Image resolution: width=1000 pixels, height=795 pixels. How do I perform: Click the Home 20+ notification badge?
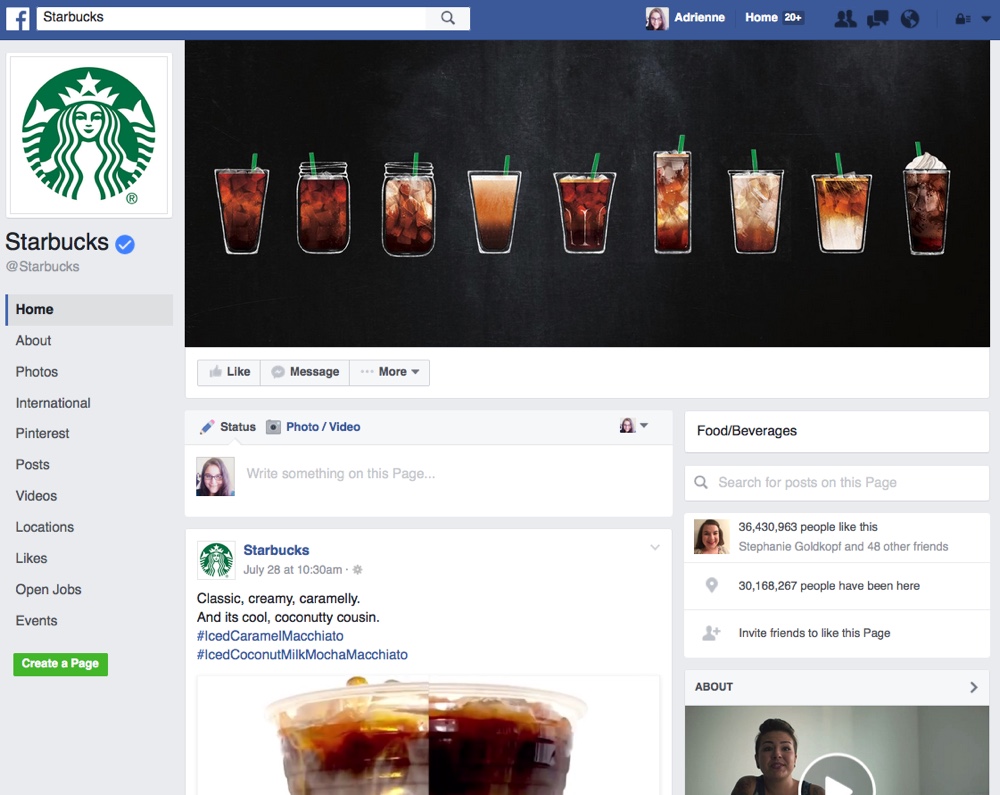coord(793,18)
